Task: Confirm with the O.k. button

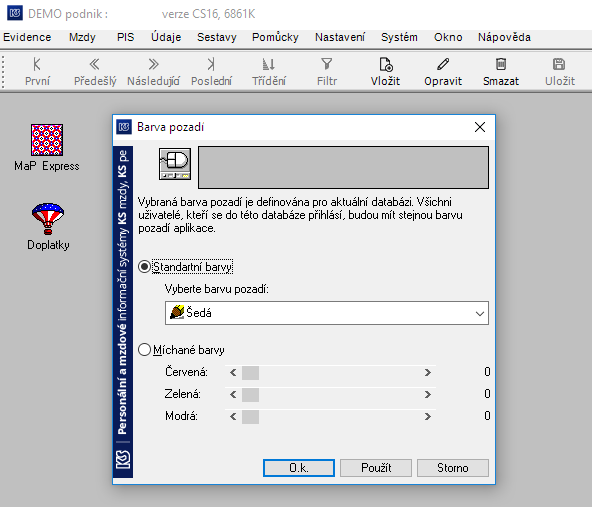Action: (x=299, y=468)
